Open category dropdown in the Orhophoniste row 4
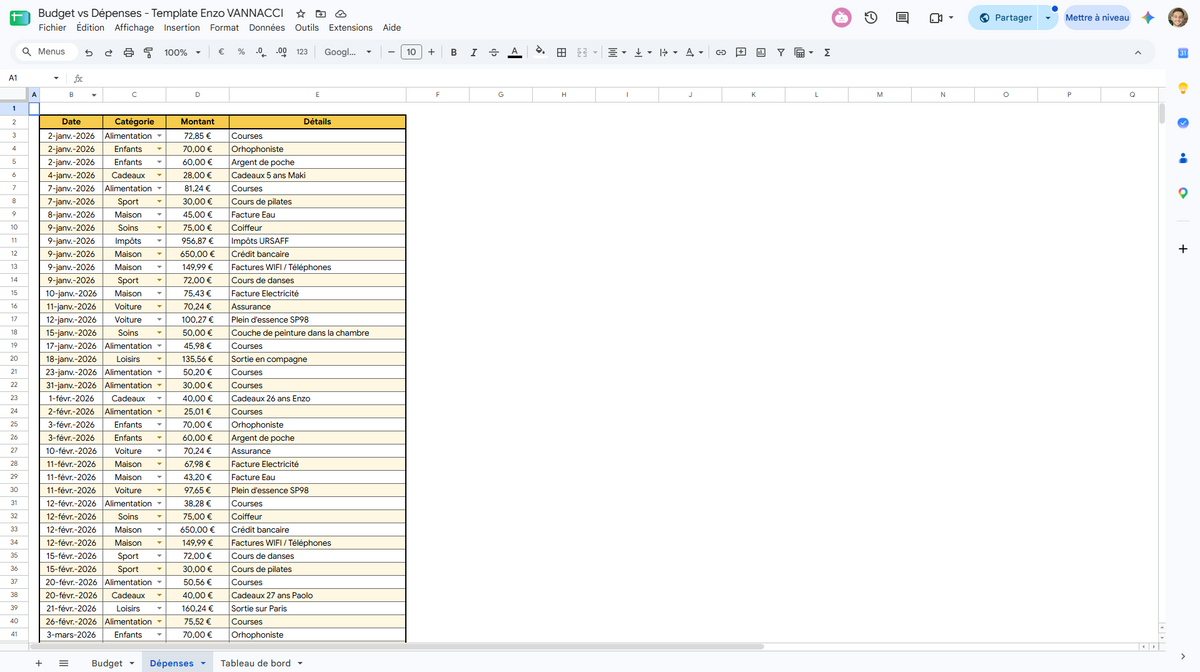1200x672 pixels. click(158, 149)
